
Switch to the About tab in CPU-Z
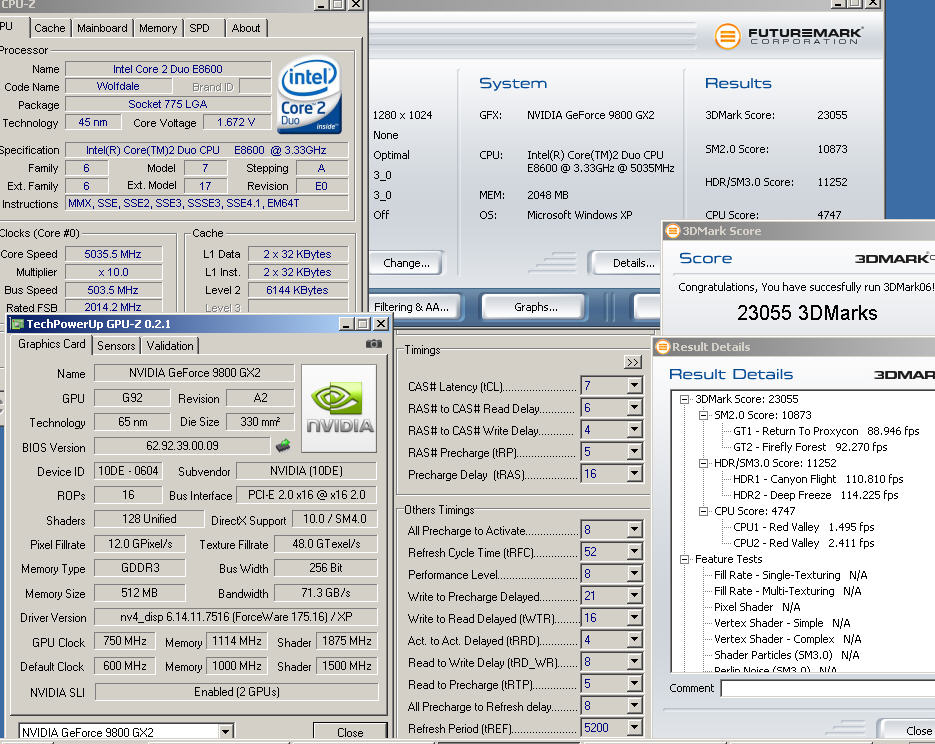(246, 28)
